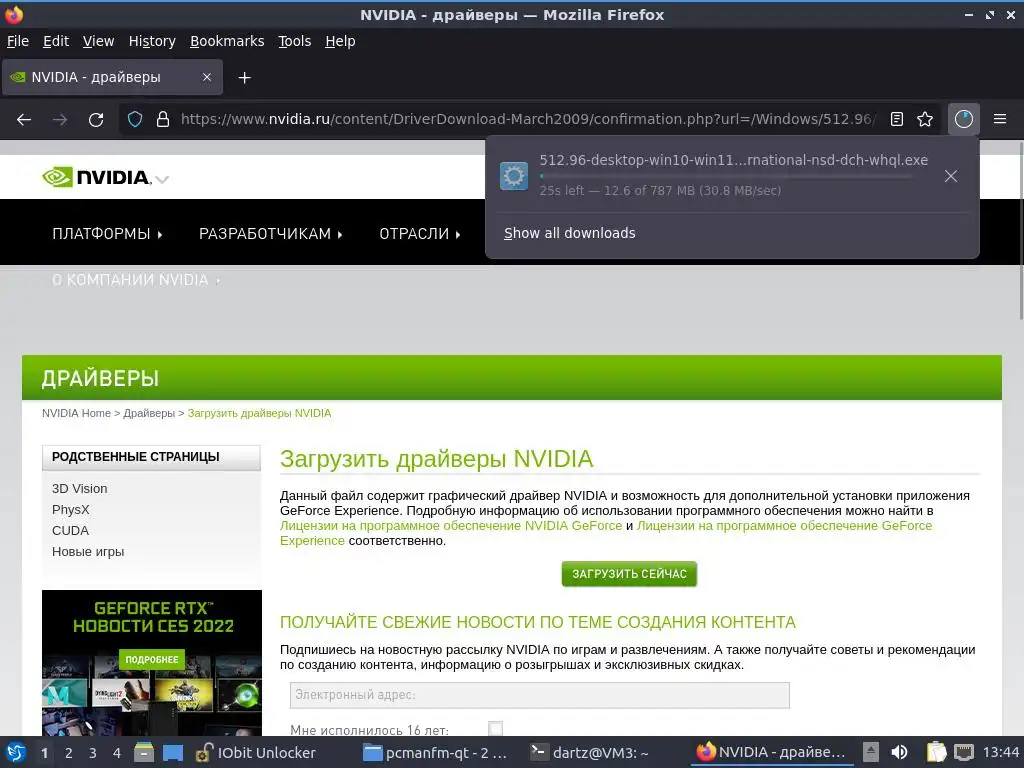Open tracking protection shield icon
The image size is (1024, 768).
coord(135,120)
